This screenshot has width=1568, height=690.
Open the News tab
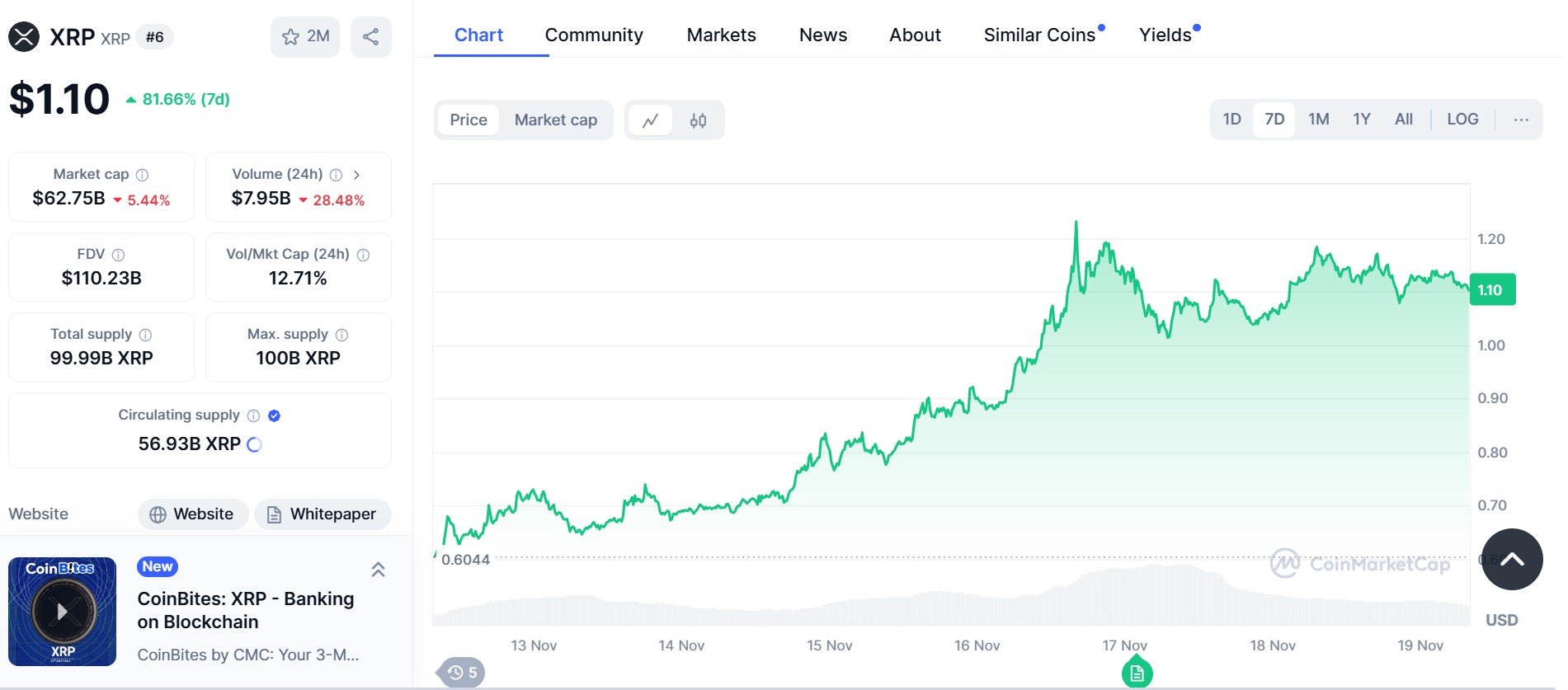[823, 35]
